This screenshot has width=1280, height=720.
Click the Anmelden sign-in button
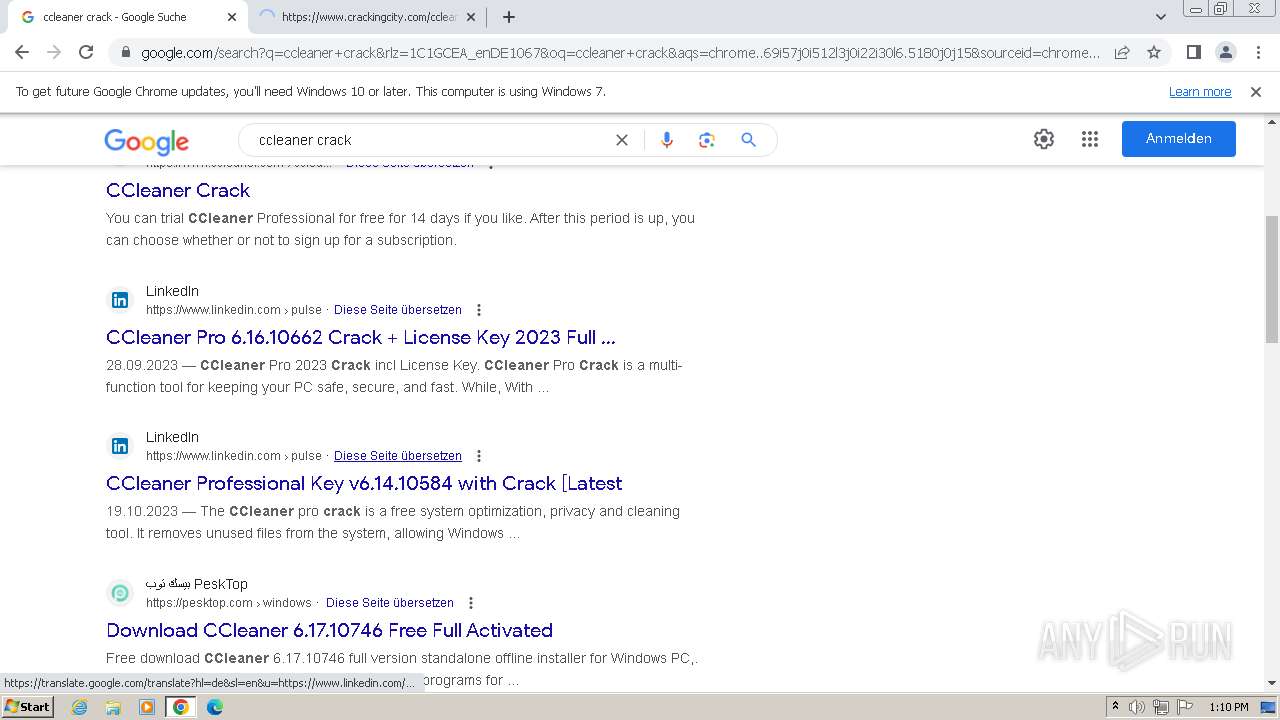click(x=1179, y=139)
